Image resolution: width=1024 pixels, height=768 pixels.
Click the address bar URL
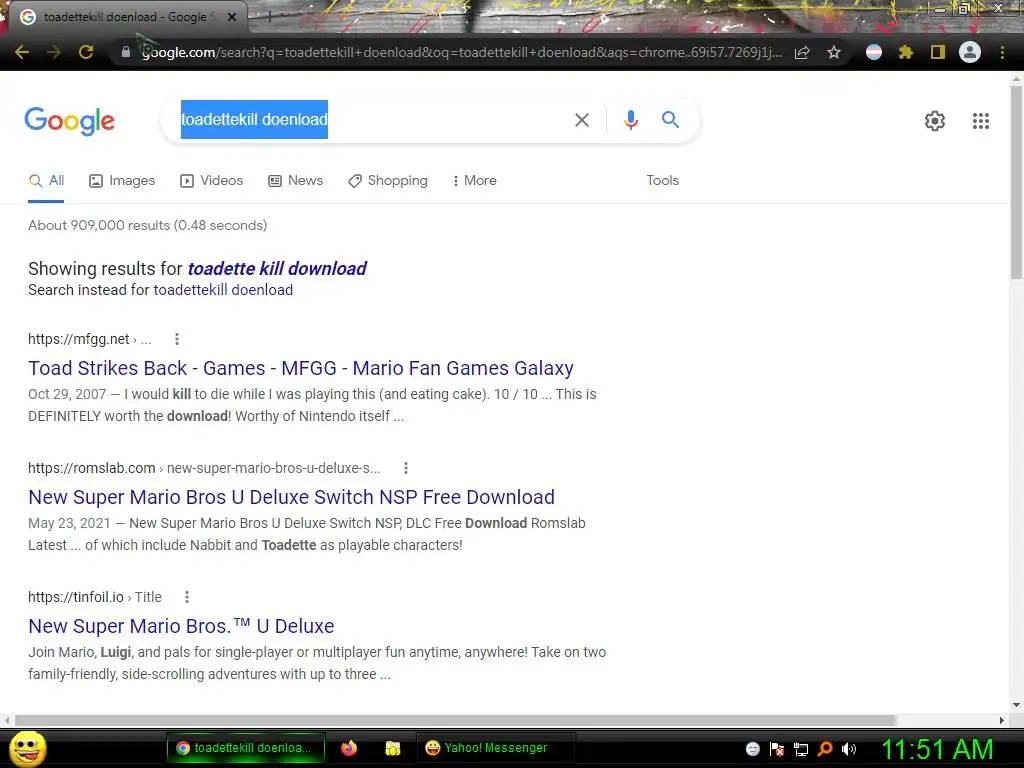[461, 52]
